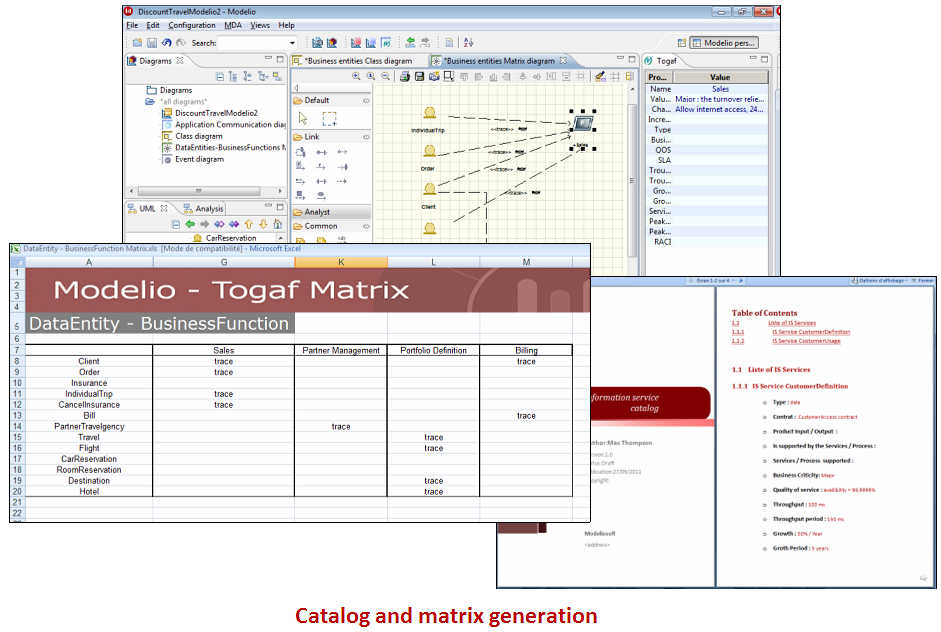This screenshot has width=941, height=632.
Task: Click the collapse all icon in Diagrams panel
Action: 220,76
